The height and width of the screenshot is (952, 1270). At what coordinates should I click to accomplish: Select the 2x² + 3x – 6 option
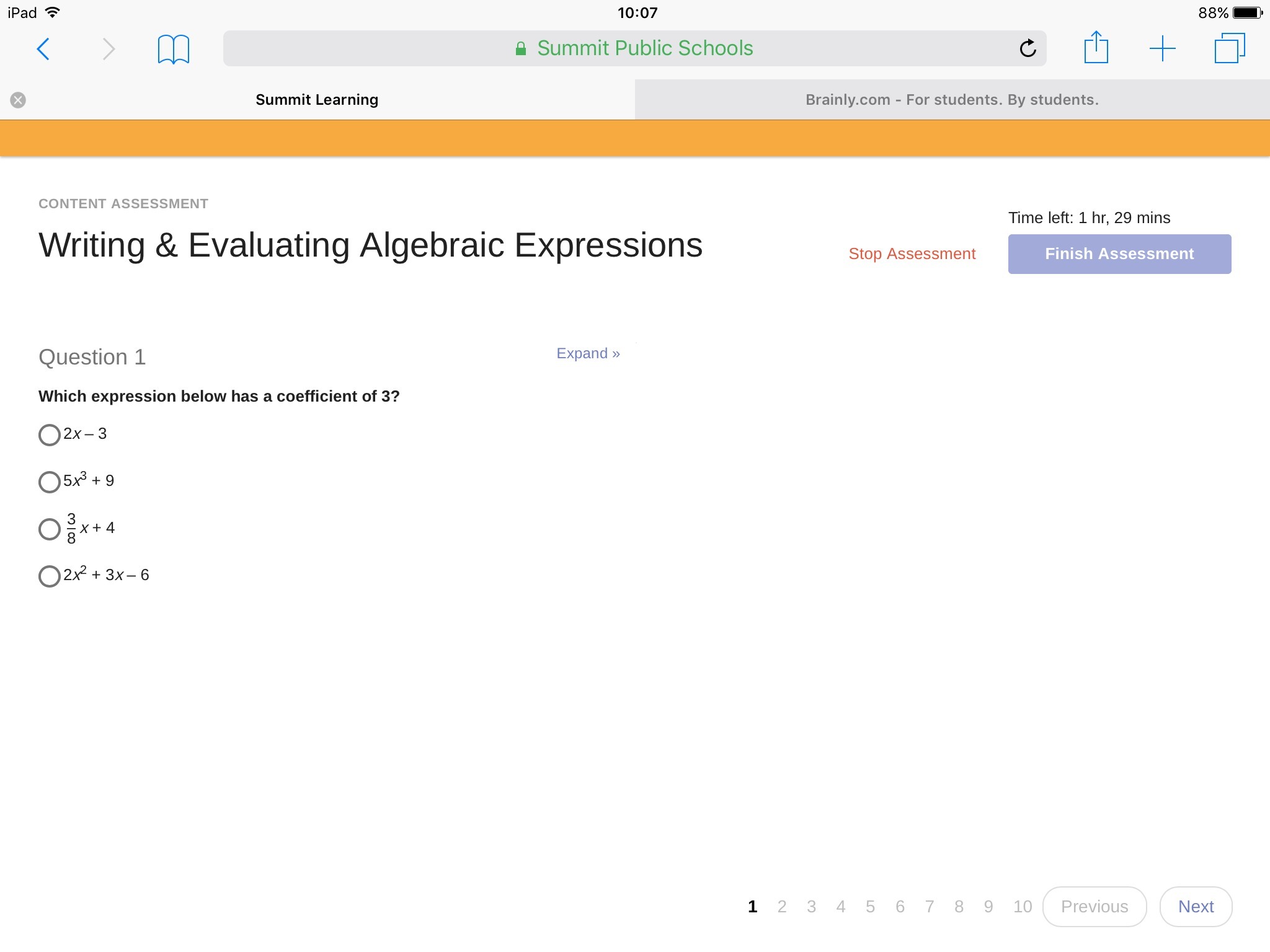(x=50, y=576)
